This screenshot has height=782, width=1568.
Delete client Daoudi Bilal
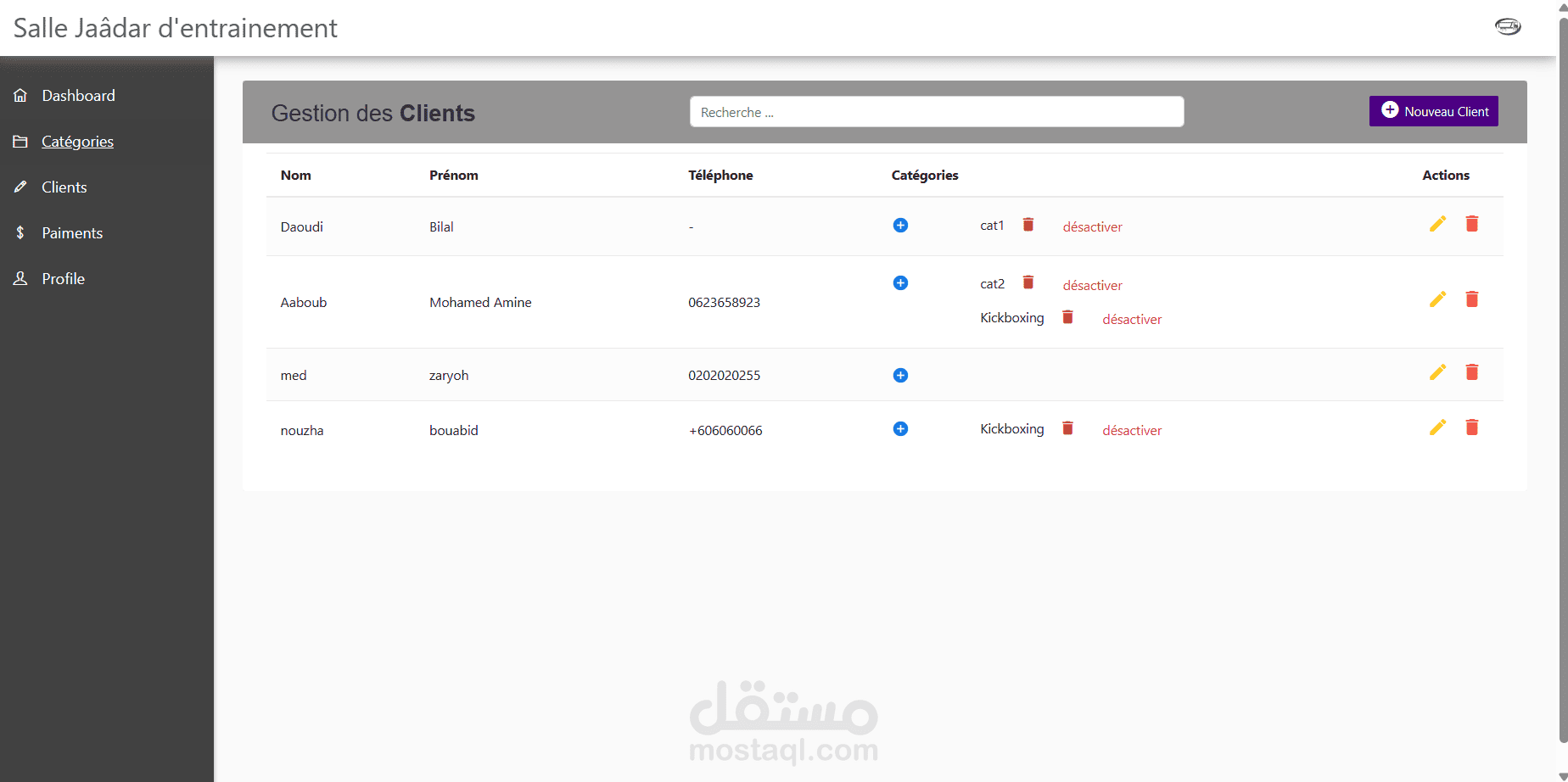pyautogui.click(x=1472, y=223)
